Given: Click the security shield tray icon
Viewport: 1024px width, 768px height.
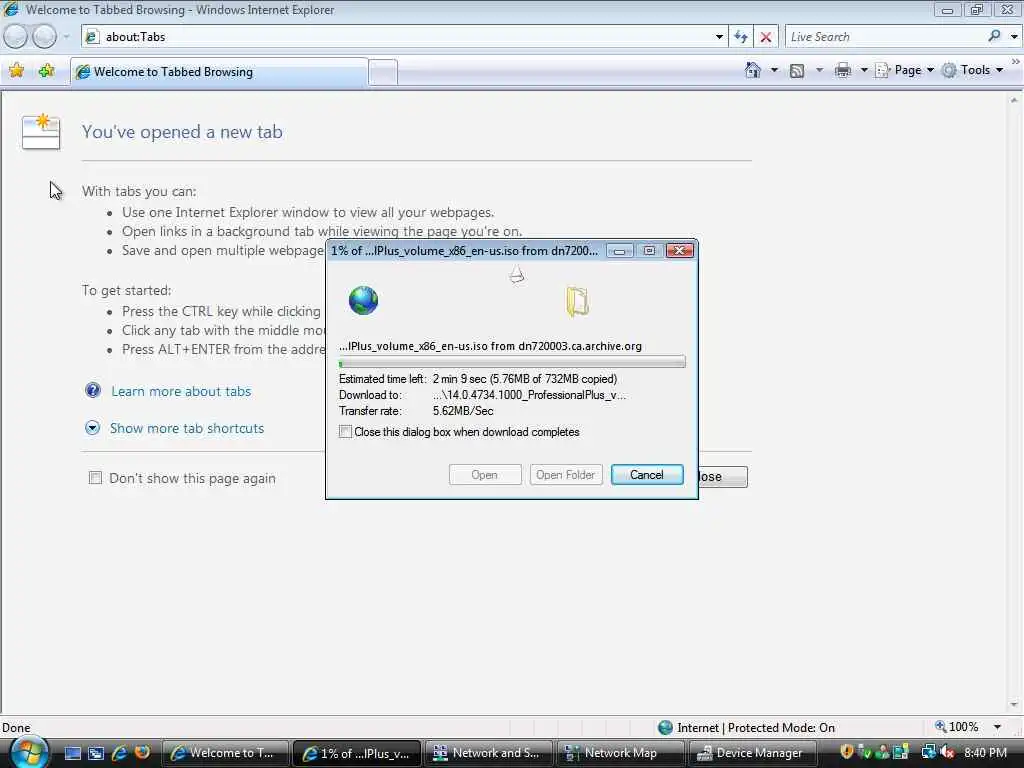Looking at the screenshot, I should coord(847,752).
